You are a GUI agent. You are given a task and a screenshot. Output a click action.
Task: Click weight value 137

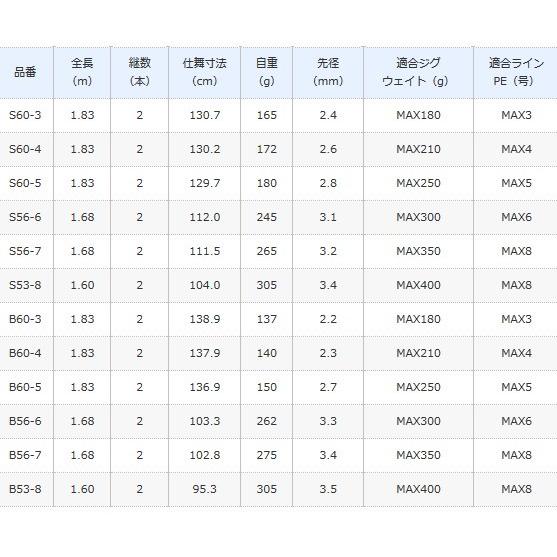267,319
